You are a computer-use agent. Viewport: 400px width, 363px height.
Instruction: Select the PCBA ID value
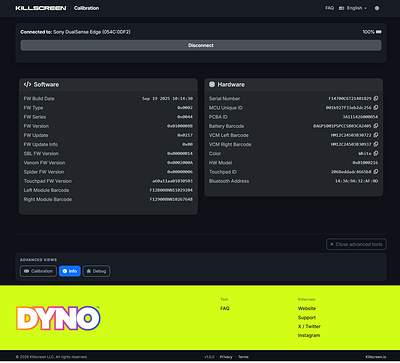pyautogui.click(x=360, y=117)
